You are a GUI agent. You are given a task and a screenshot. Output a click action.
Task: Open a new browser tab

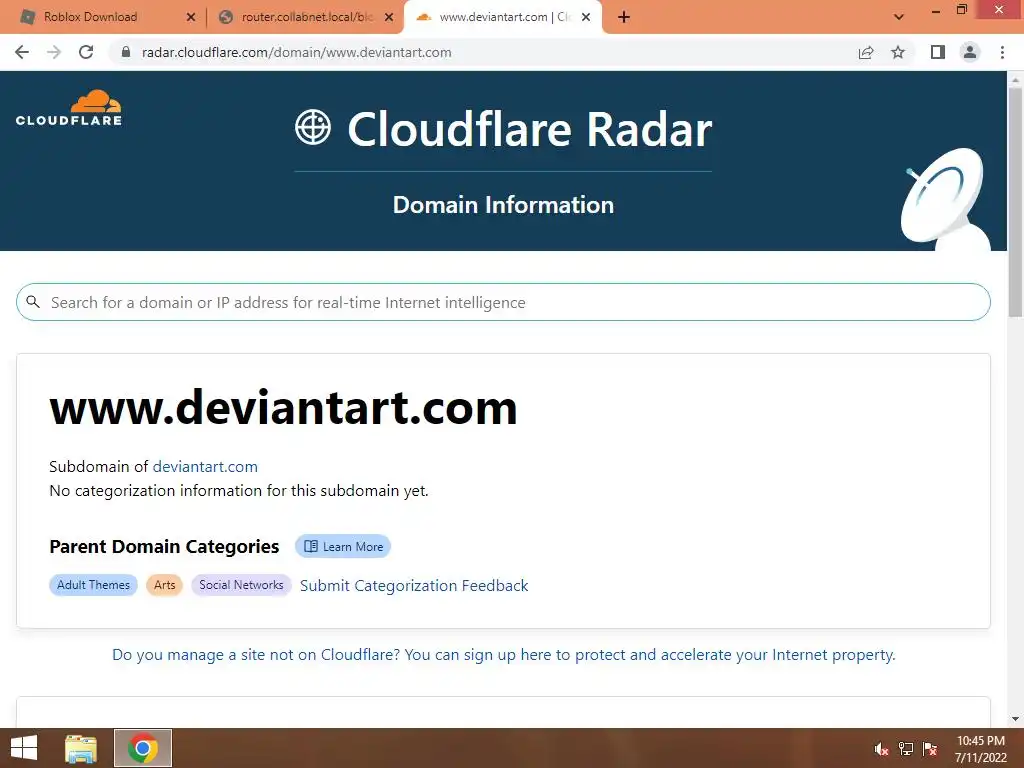(x=624, y=17)
